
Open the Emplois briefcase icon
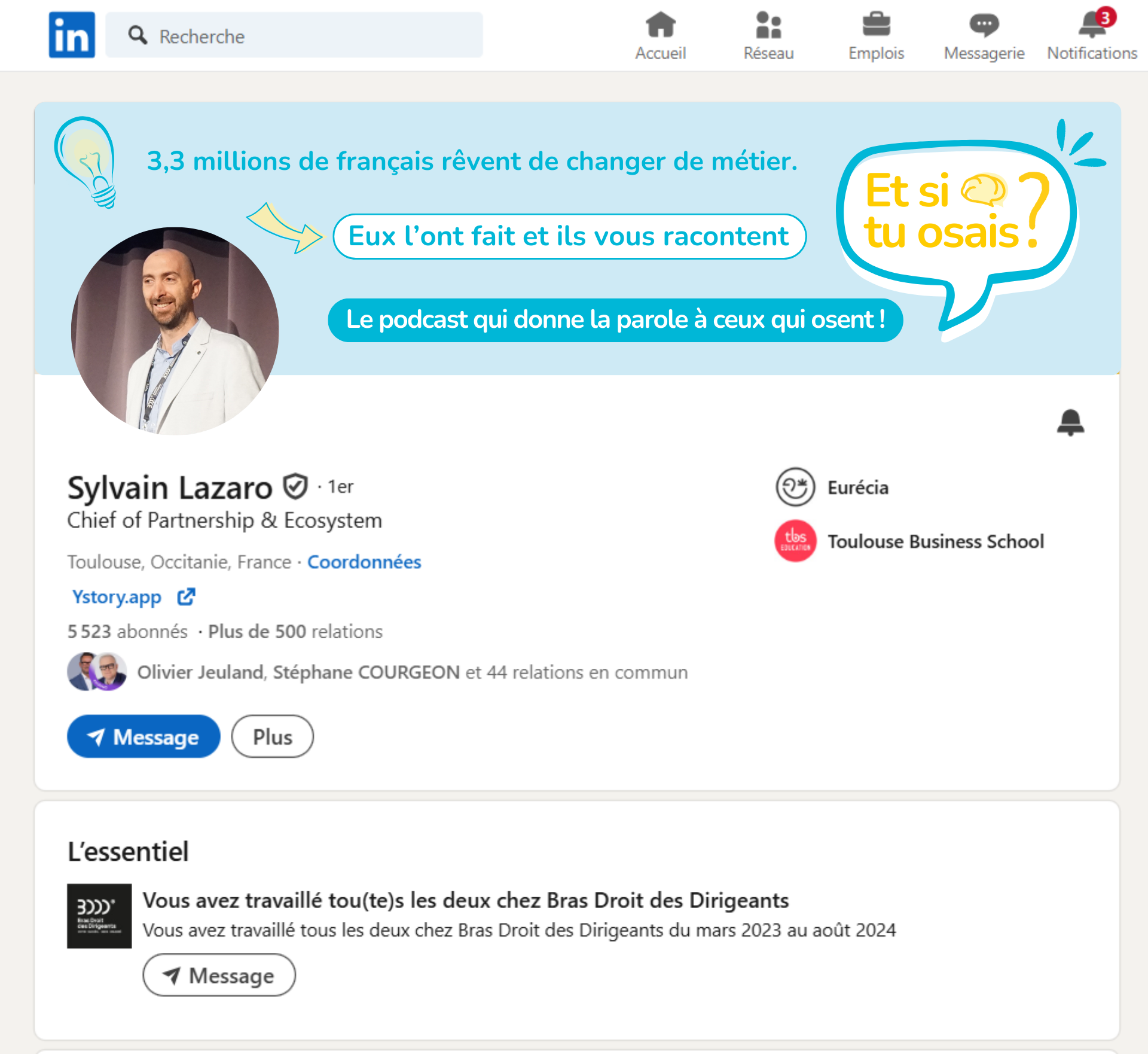coord(876,26)
